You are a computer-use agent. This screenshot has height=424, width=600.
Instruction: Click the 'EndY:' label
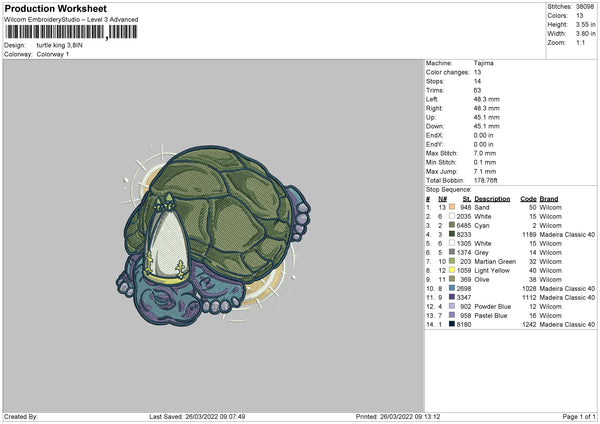point(434,144)
